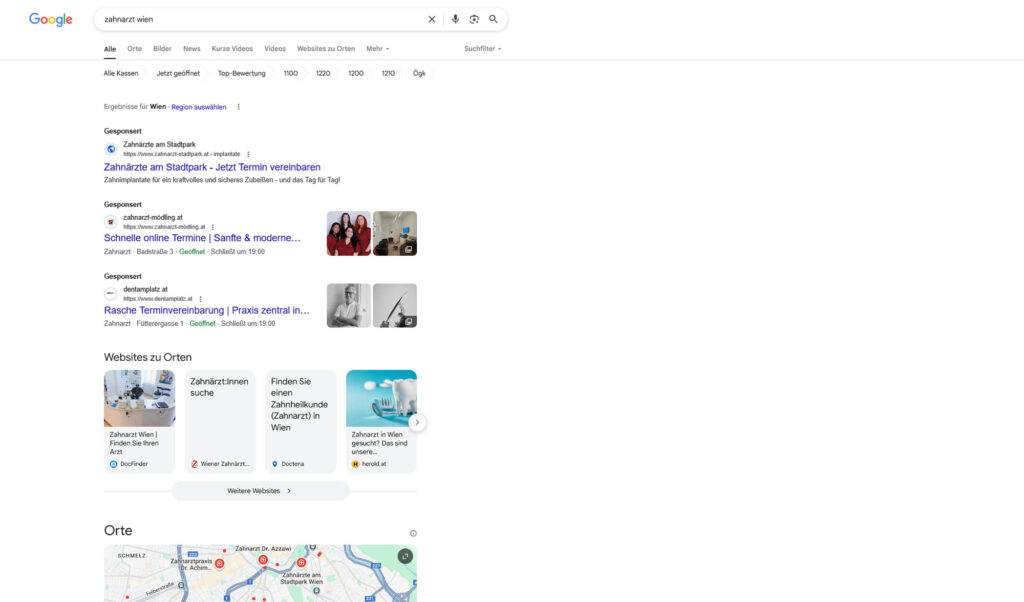Image resolution: width=1024 pixels, height=602 pixels.
Task: Open the DocFinder Zahnarzt Wien card
Action: coord(139,421)
